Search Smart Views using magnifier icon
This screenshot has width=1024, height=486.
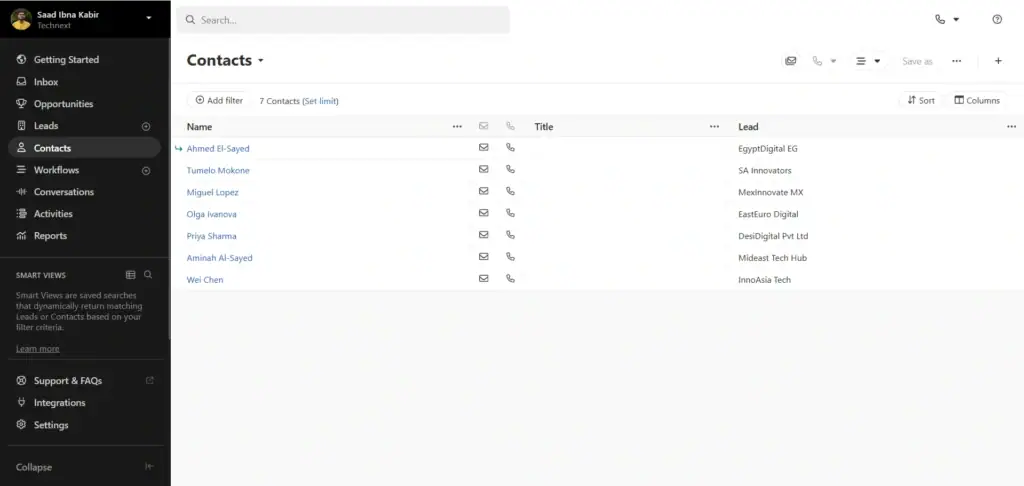(148, 275)
